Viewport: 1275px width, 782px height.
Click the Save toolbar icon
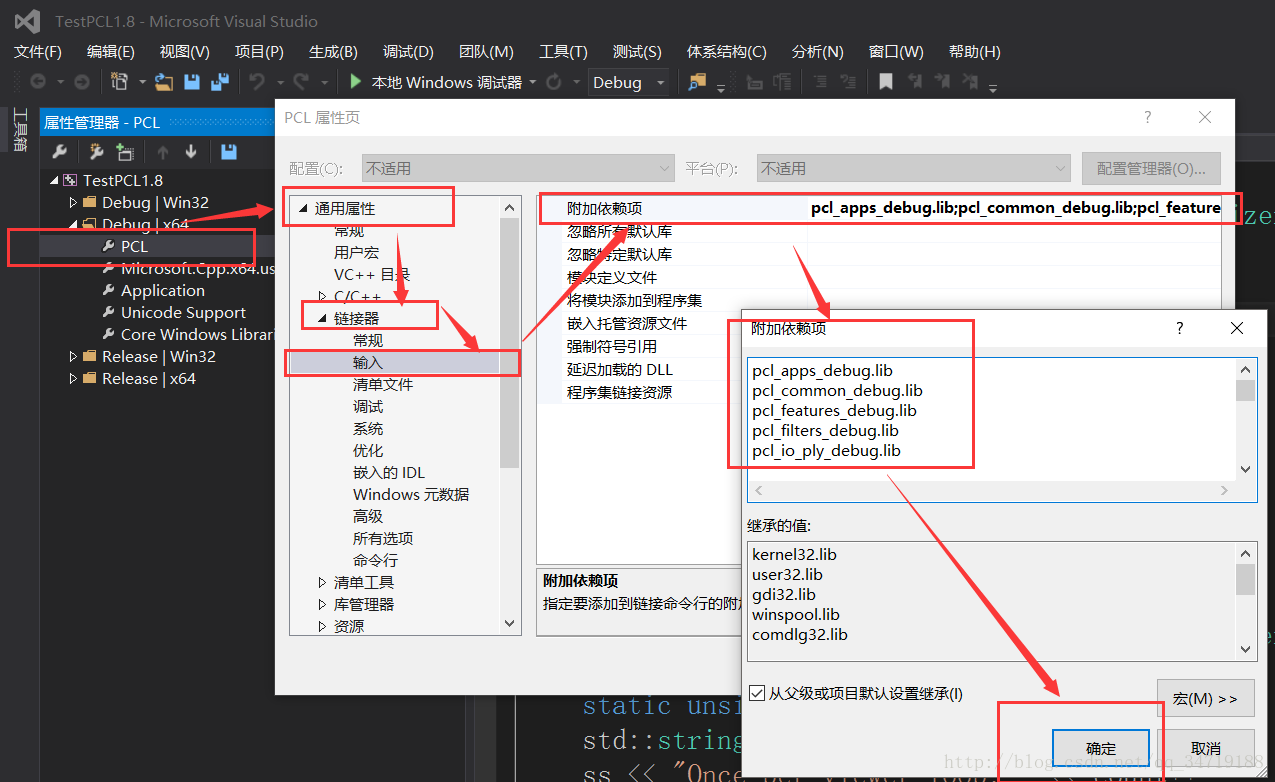tap(192, 82)
